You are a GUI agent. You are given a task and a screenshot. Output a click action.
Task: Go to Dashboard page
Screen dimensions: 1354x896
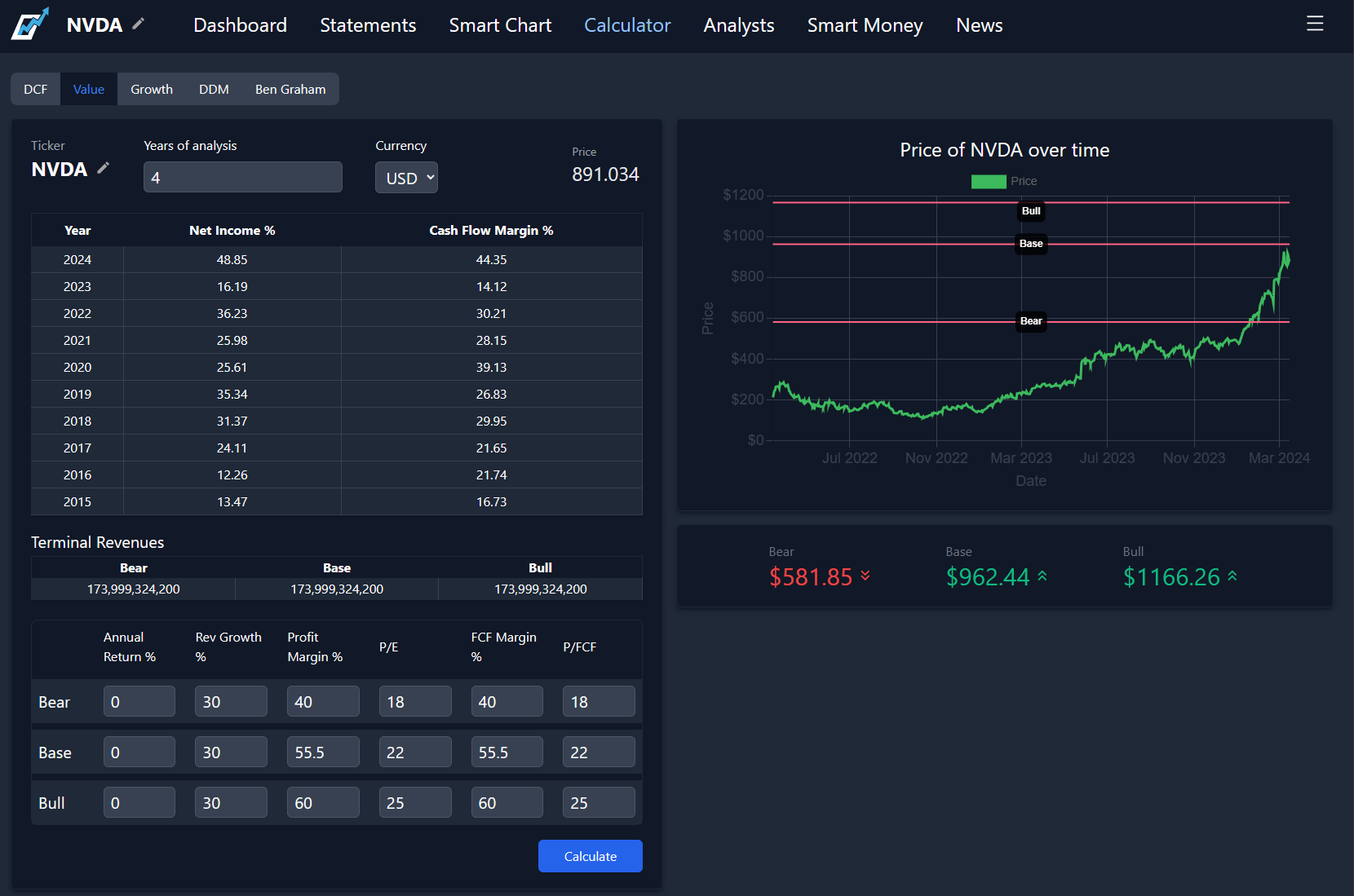tap(240, 25)
